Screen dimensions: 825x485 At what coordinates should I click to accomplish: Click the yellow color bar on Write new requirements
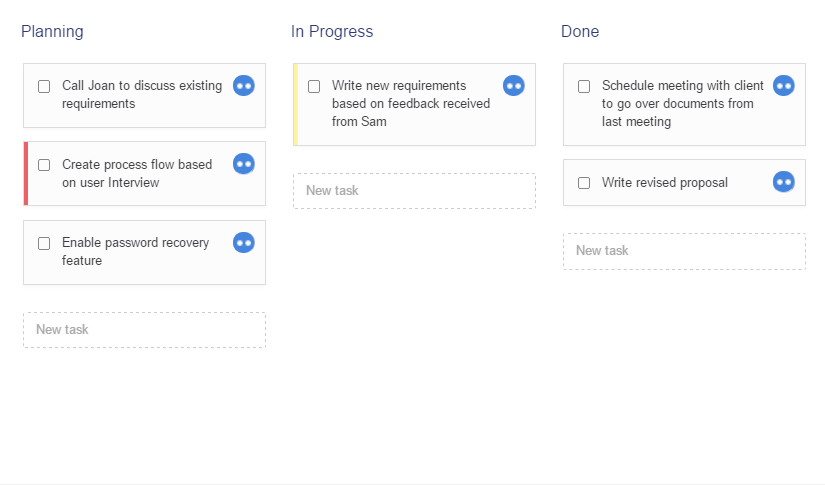[296, 104]
